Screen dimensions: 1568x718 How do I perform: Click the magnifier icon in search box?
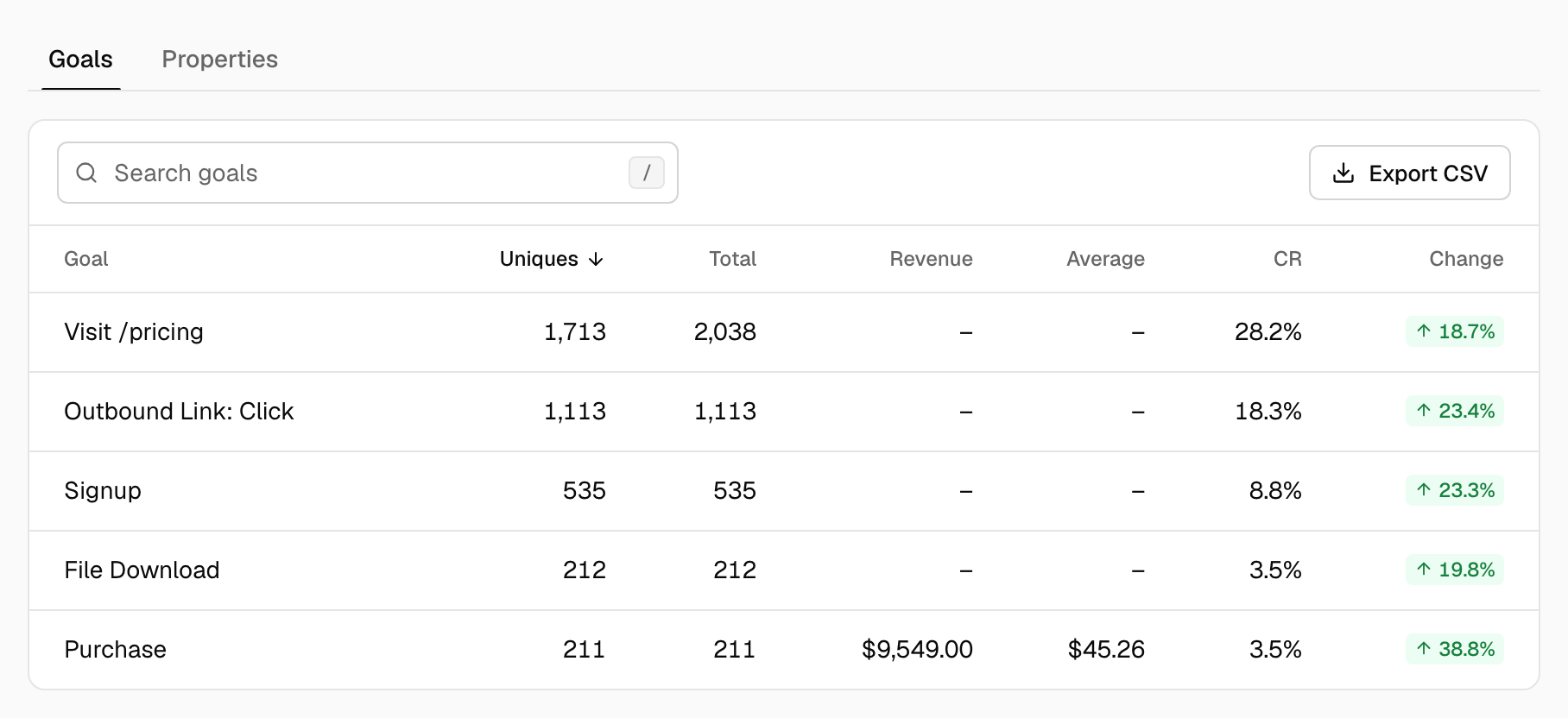(x=86, y=173)
